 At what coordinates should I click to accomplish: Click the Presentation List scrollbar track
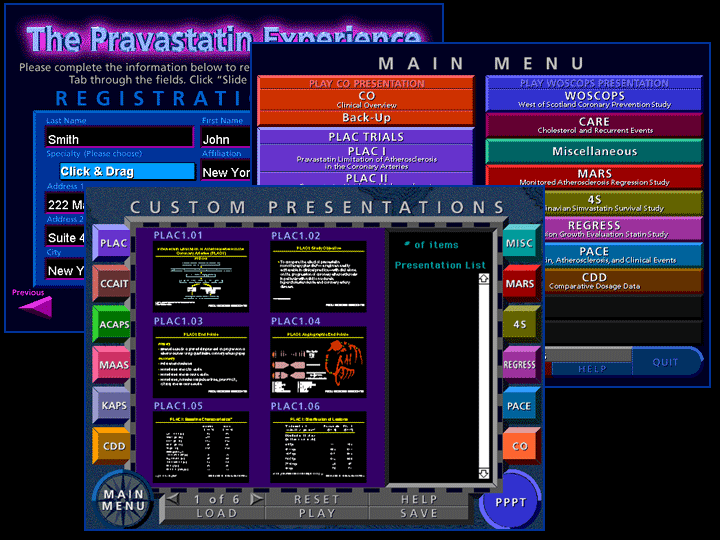pyautogui.click(x=484, y=376)
